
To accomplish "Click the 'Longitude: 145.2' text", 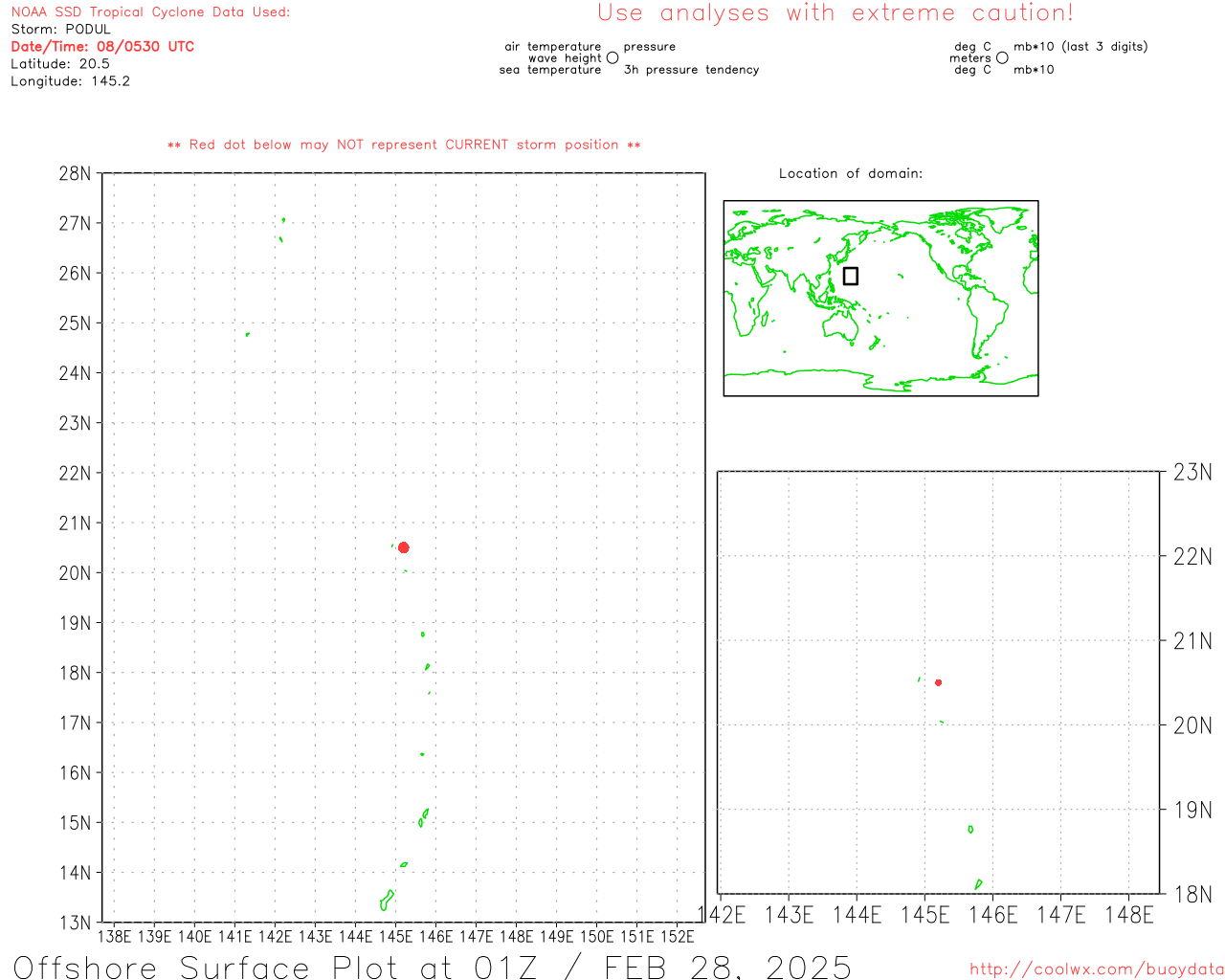I will point(71,81).
